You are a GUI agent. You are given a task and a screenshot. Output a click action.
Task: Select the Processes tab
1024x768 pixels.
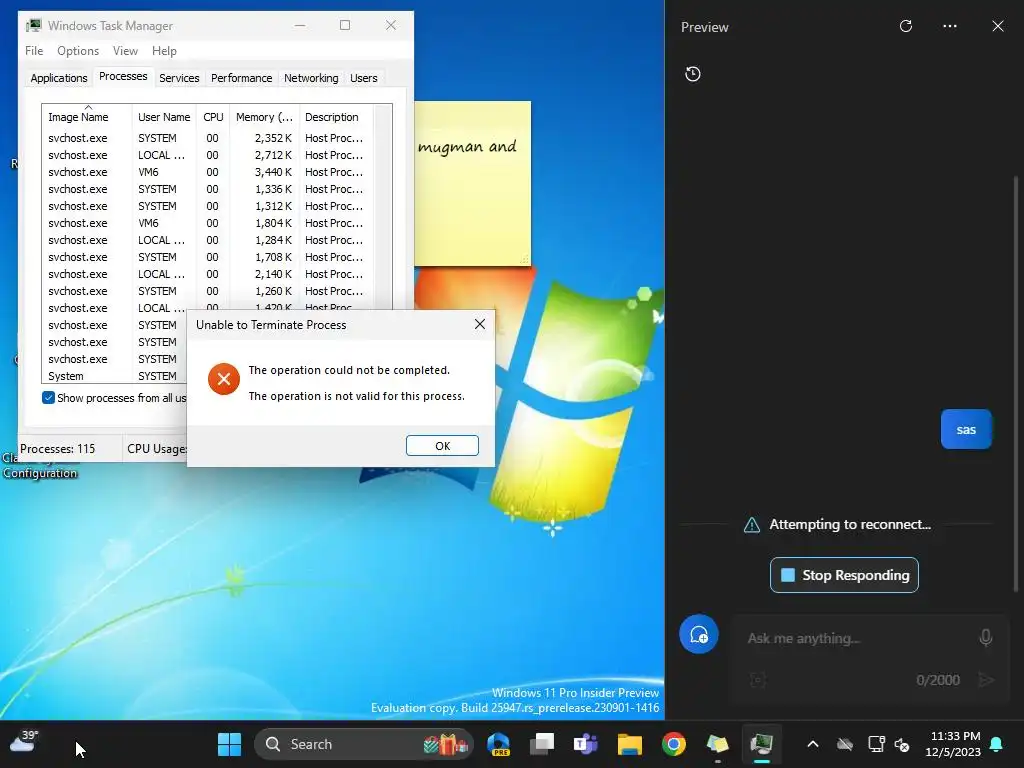point(123,76)
